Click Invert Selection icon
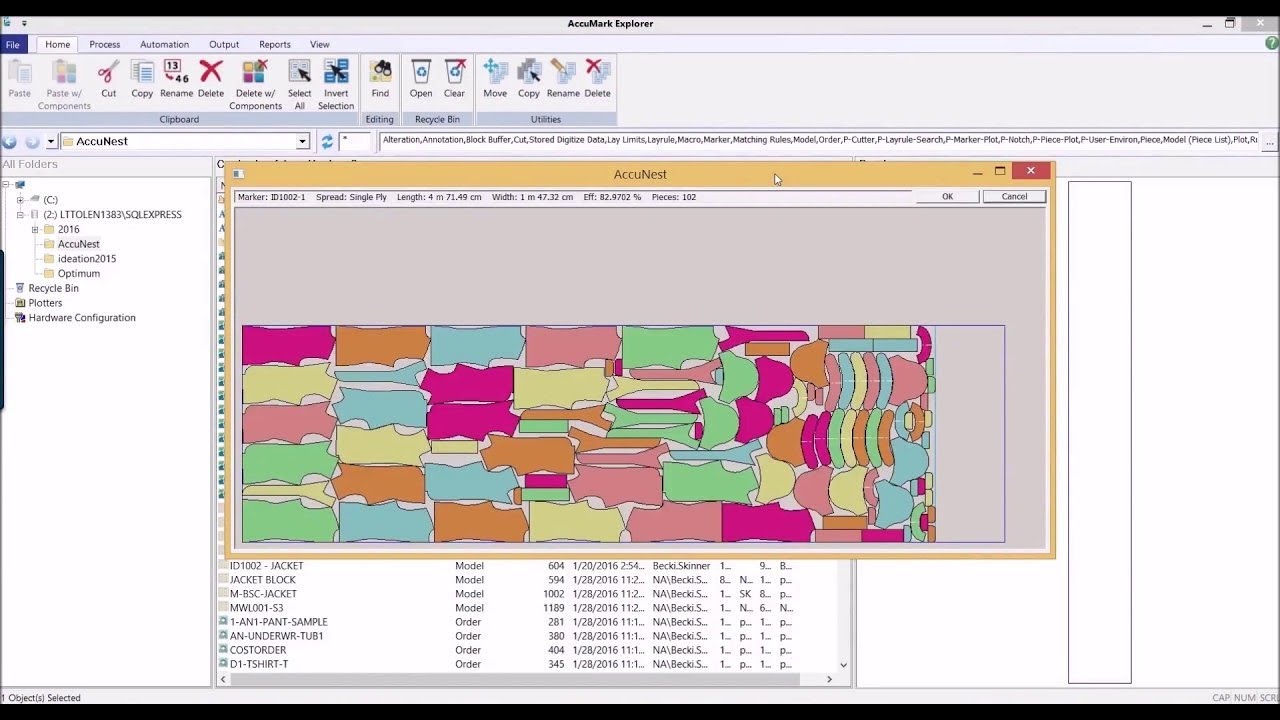1280x720 pixels. click(x=336, y=73)
